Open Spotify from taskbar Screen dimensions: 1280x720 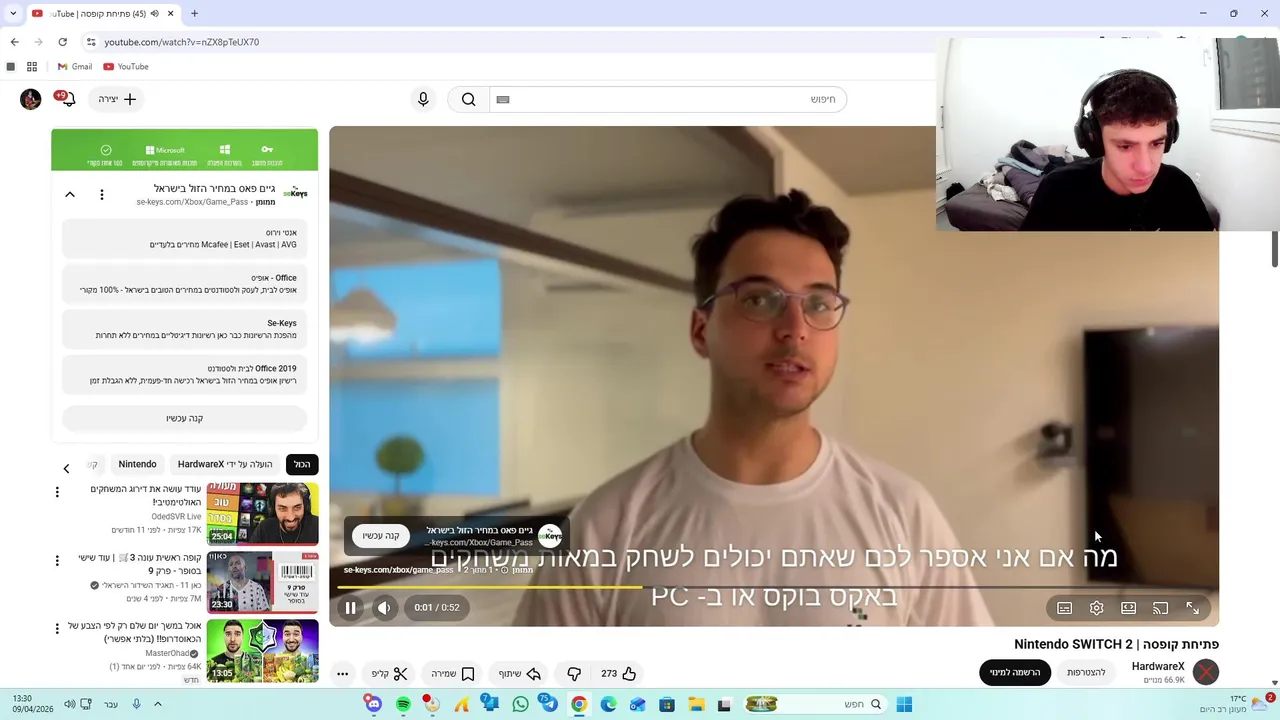tap(403, 704)
